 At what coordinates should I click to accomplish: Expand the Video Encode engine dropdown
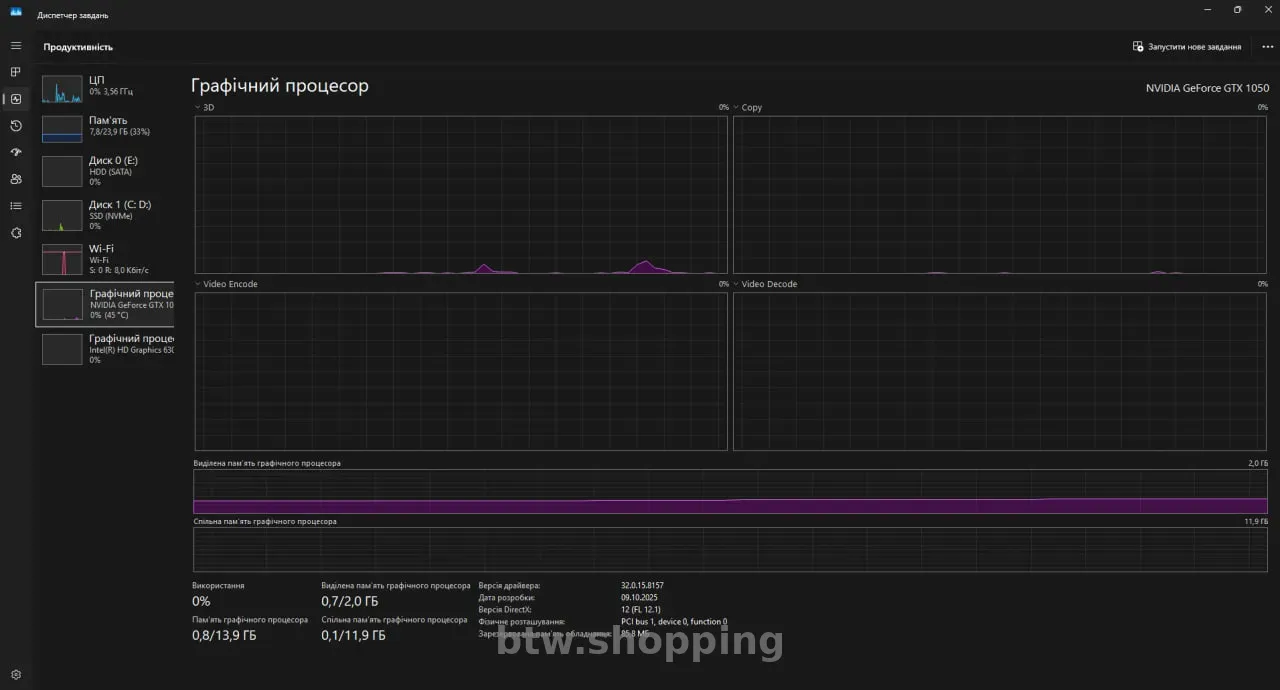click(198, 284)
